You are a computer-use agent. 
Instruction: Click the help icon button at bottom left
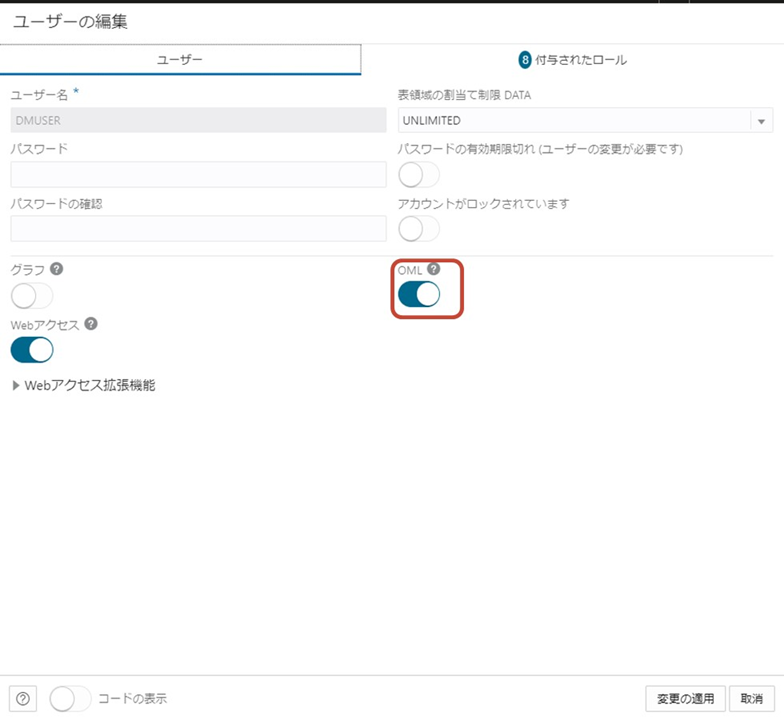[22, 698]
